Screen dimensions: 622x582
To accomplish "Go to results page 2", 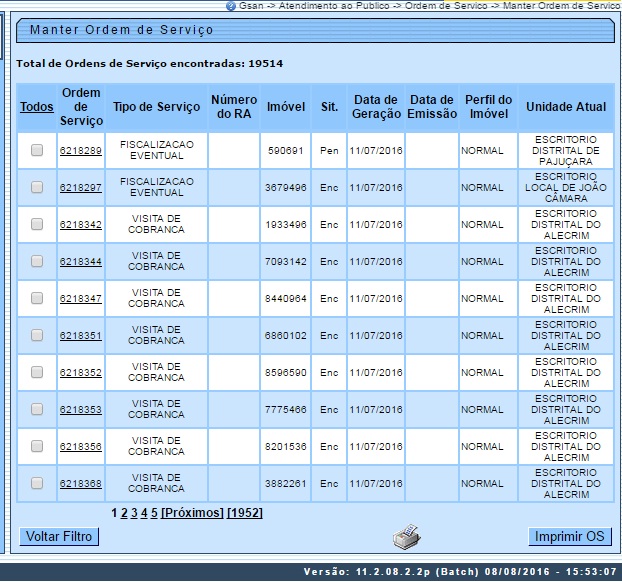I will [124, 512].
